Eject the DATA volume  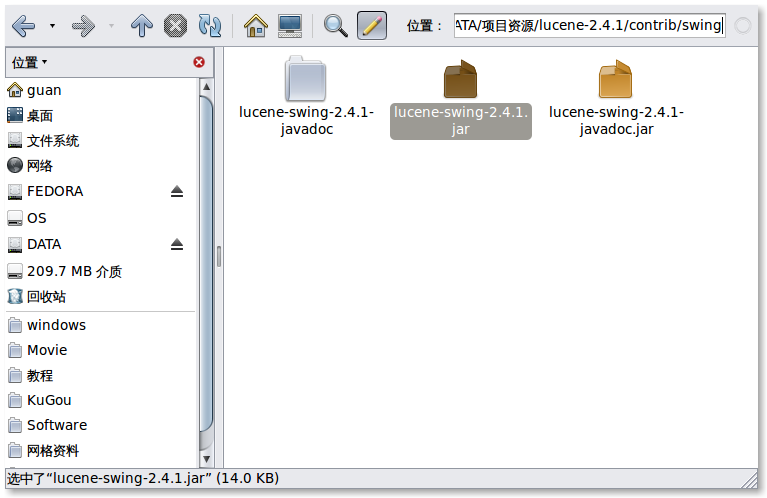point(177,244)
